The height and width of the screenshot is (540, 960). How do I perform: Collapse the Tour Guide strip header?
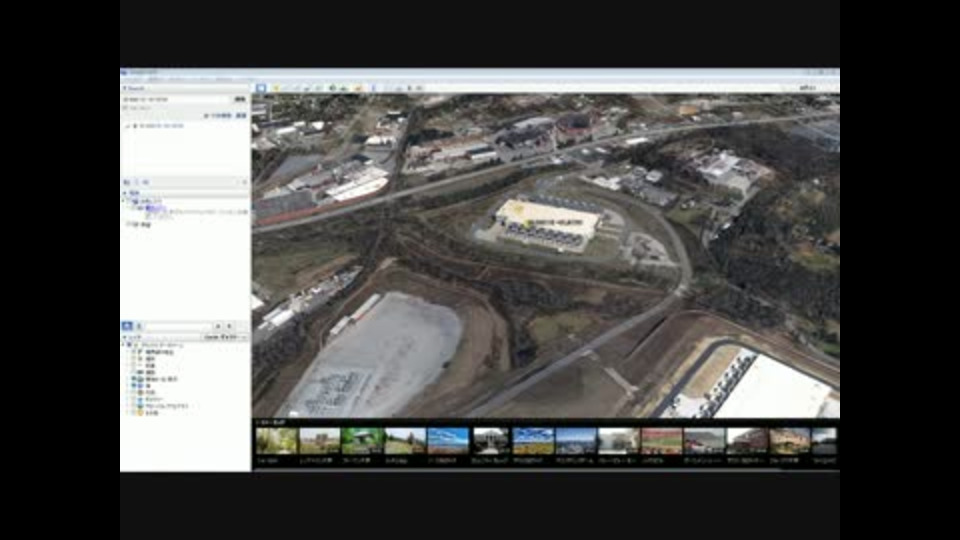(270, 422)
